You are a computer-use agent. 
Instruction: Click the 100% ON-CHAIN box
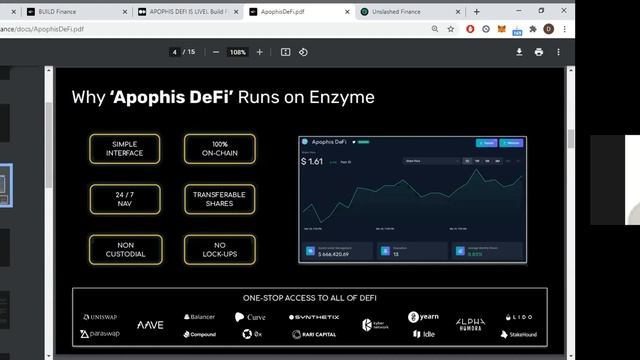point(220,149)
